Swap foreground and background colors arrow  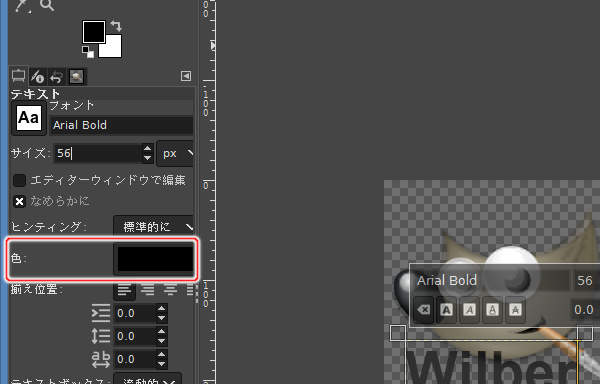click(116, 26)
